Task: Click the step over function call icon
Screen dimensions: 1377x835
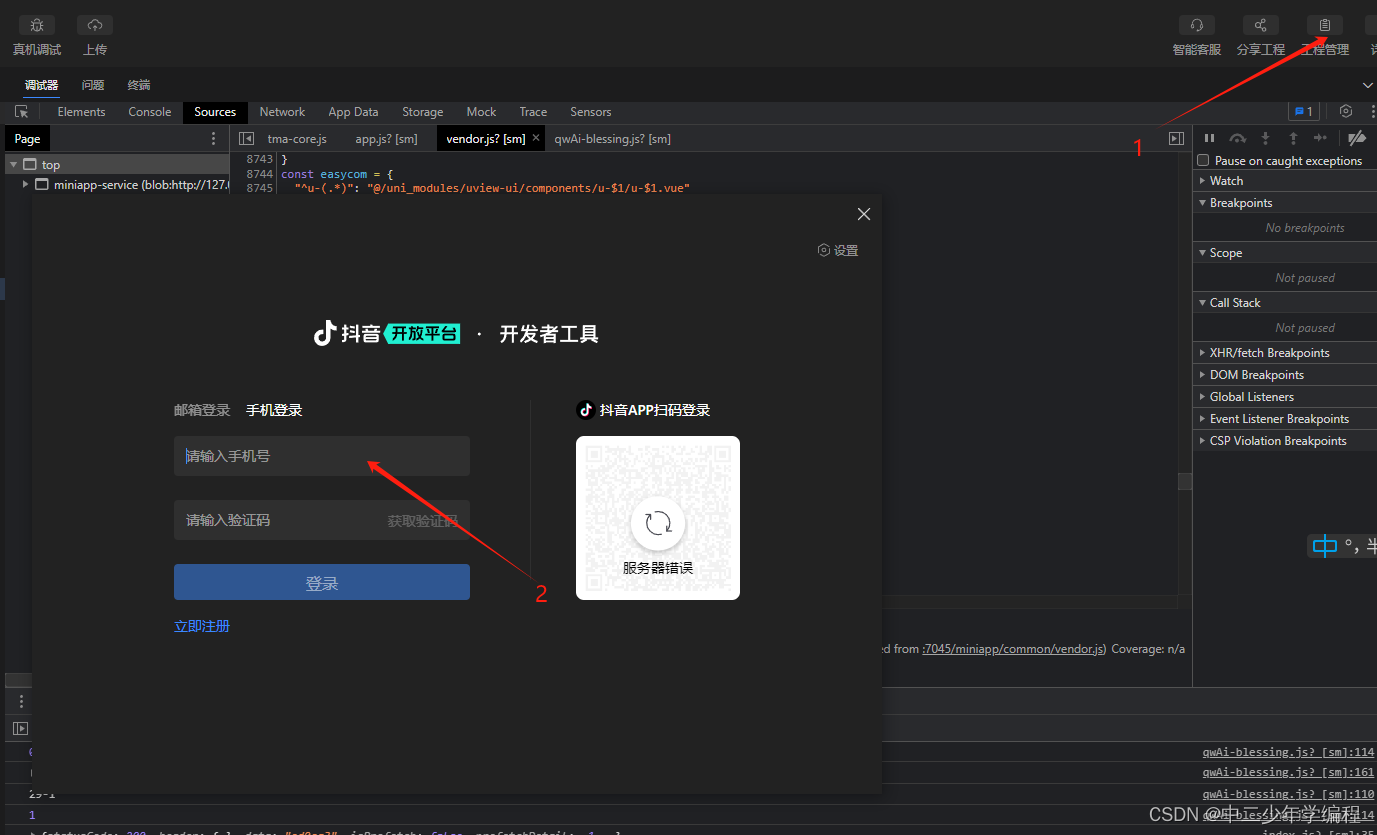Action: (1238, 138)
